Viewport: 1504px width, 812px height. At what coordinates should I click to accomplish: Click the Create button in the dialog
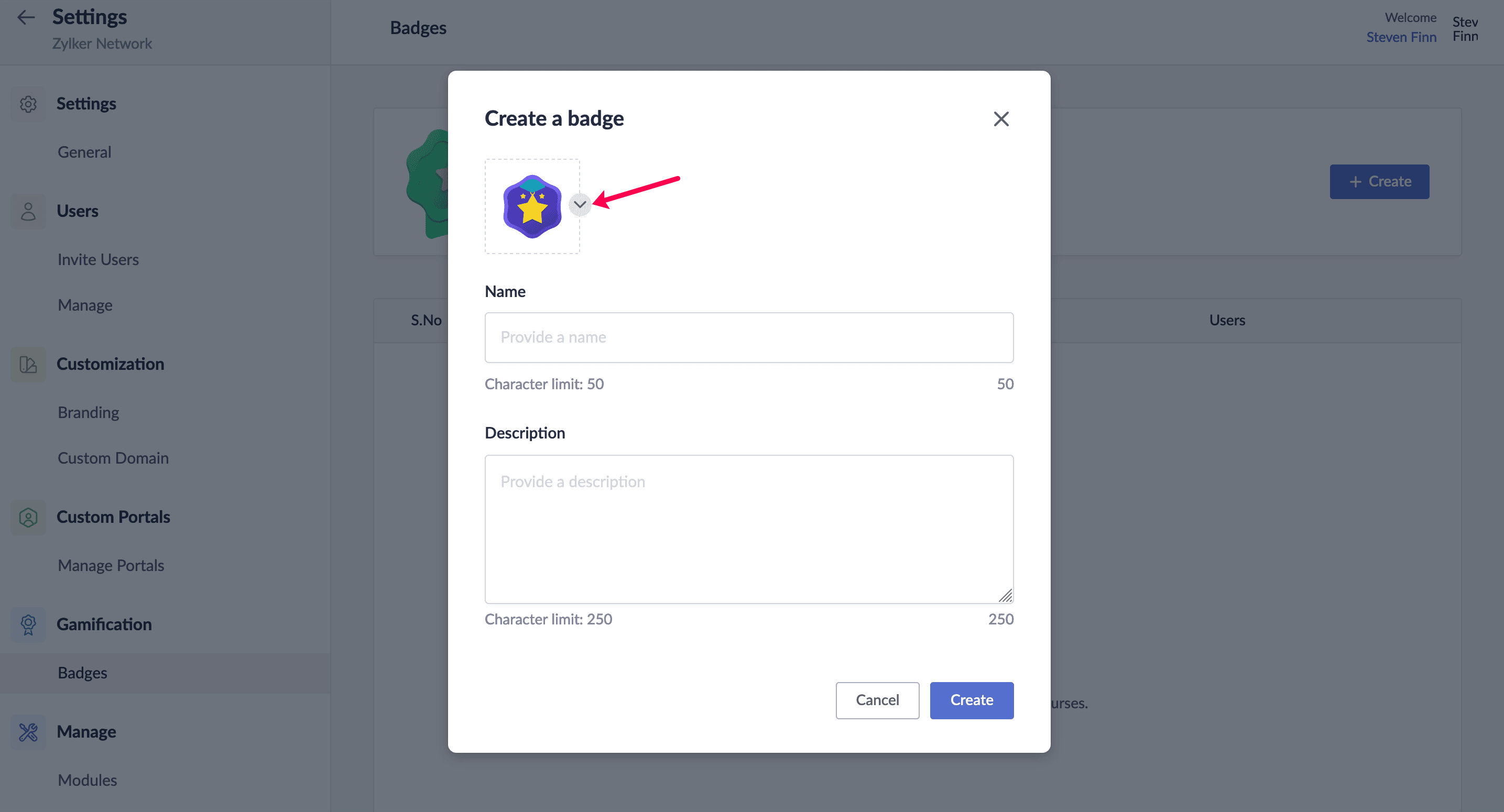coord(971,700)
